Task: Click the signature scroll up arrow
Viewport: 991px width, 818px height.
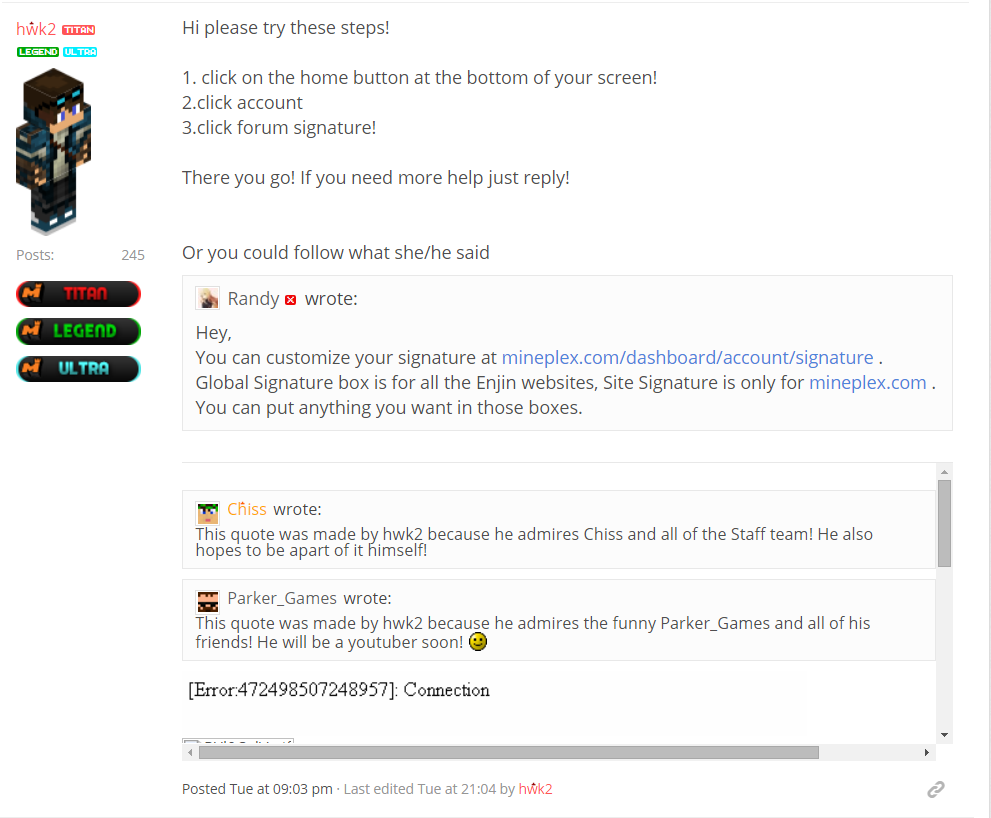Action: (944, 472)
